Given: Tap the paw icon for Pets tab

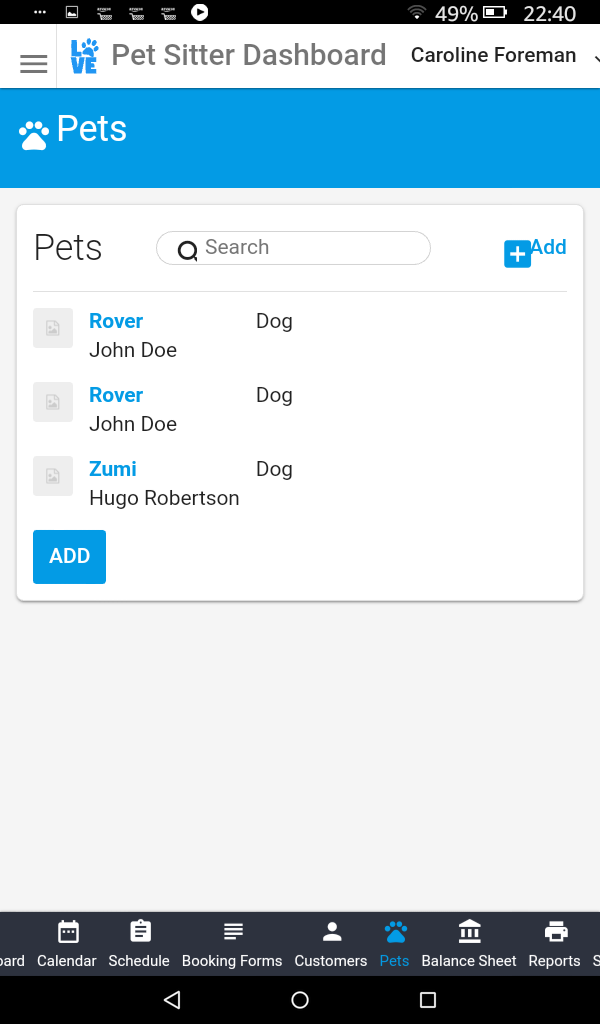Looking at the screenshot, I should (394, 932).
